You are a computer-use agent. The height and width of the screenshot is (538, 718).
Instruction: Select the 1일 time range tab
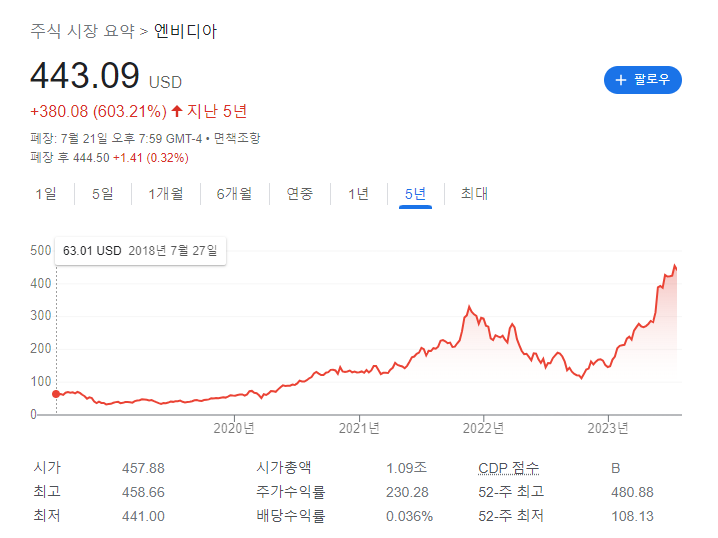tap(46, 194)
